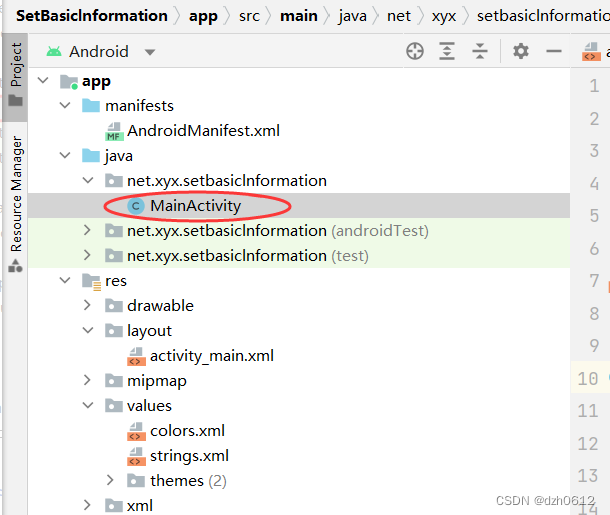The image size is (610, 515).
Task: Select strings.xml
Action: 189,456
